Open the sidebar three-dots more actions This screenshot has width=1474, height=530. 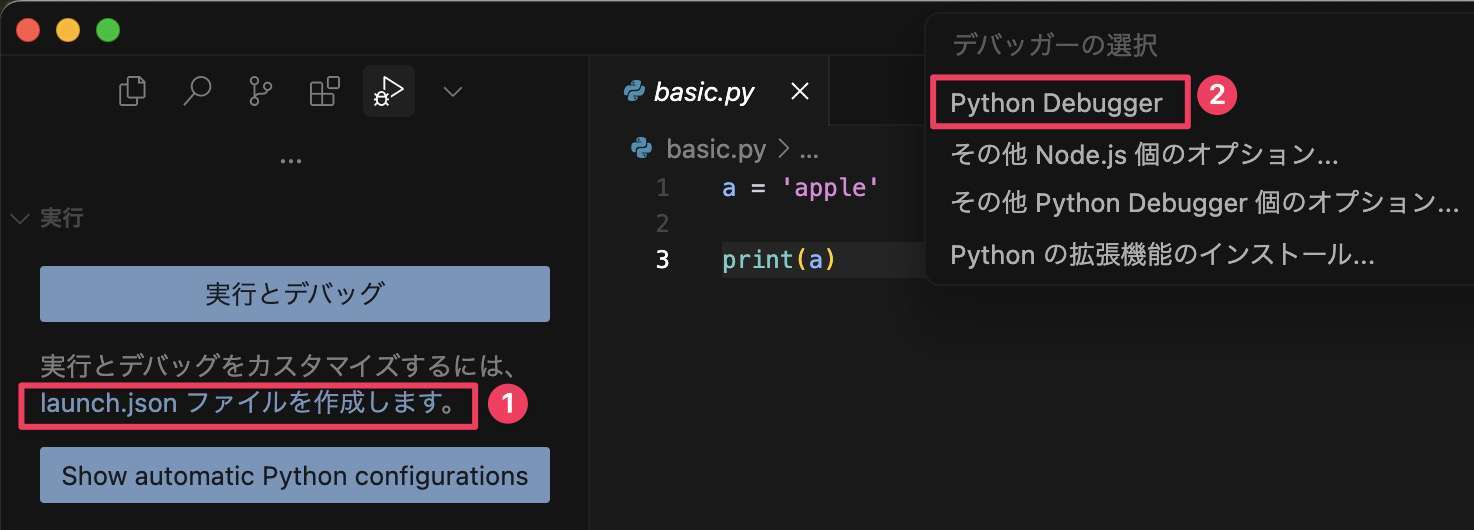pos(291,161)
